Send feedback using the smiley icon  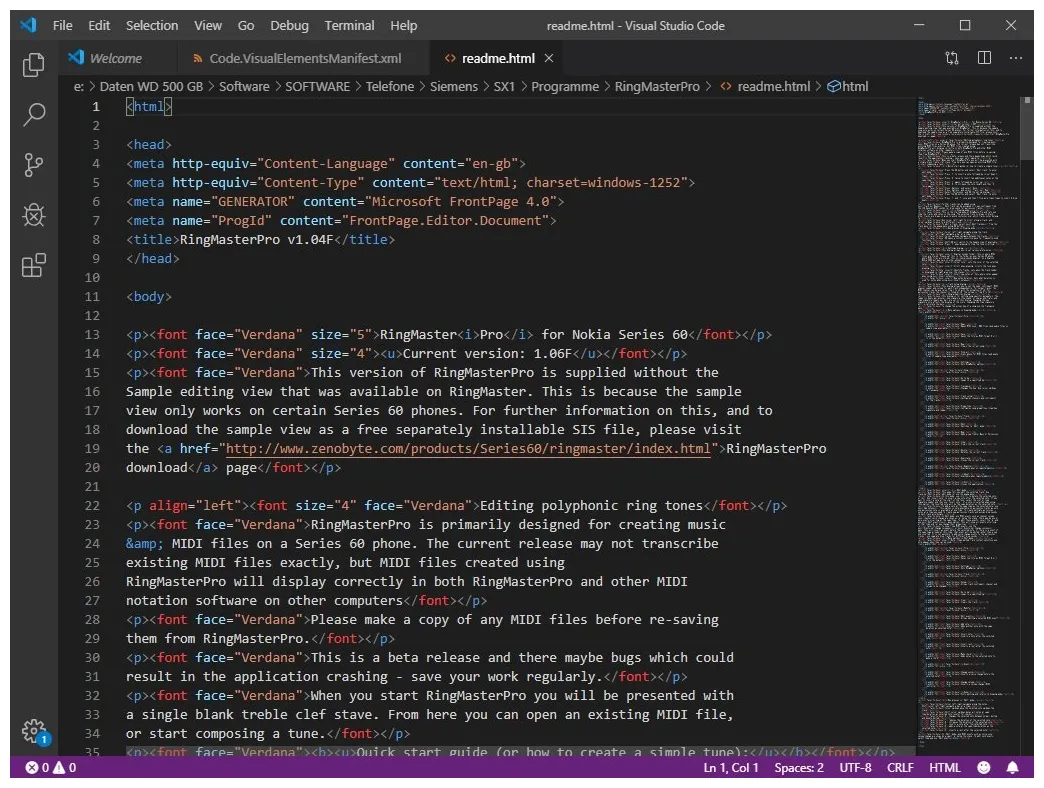point(983,767)
